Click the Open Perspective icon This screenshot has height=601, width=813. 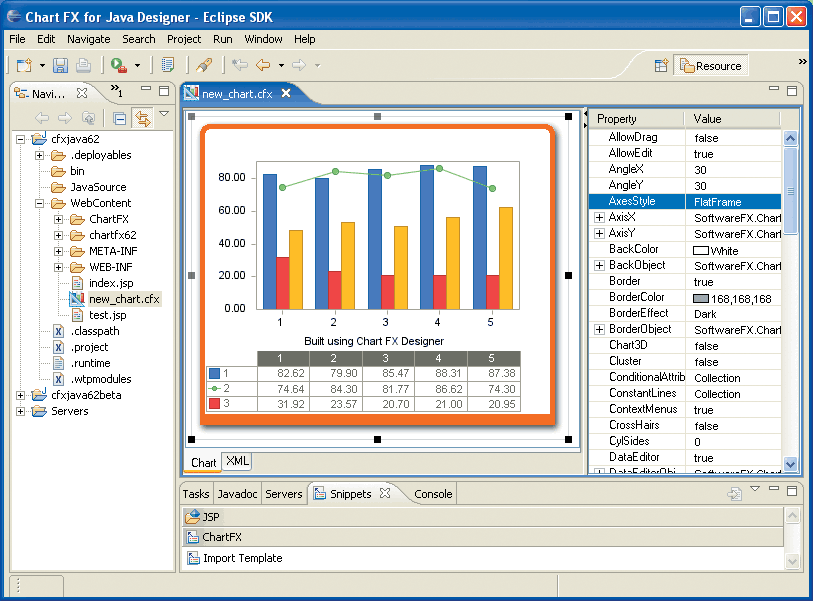pyautogui.click(x=661, y=66)
